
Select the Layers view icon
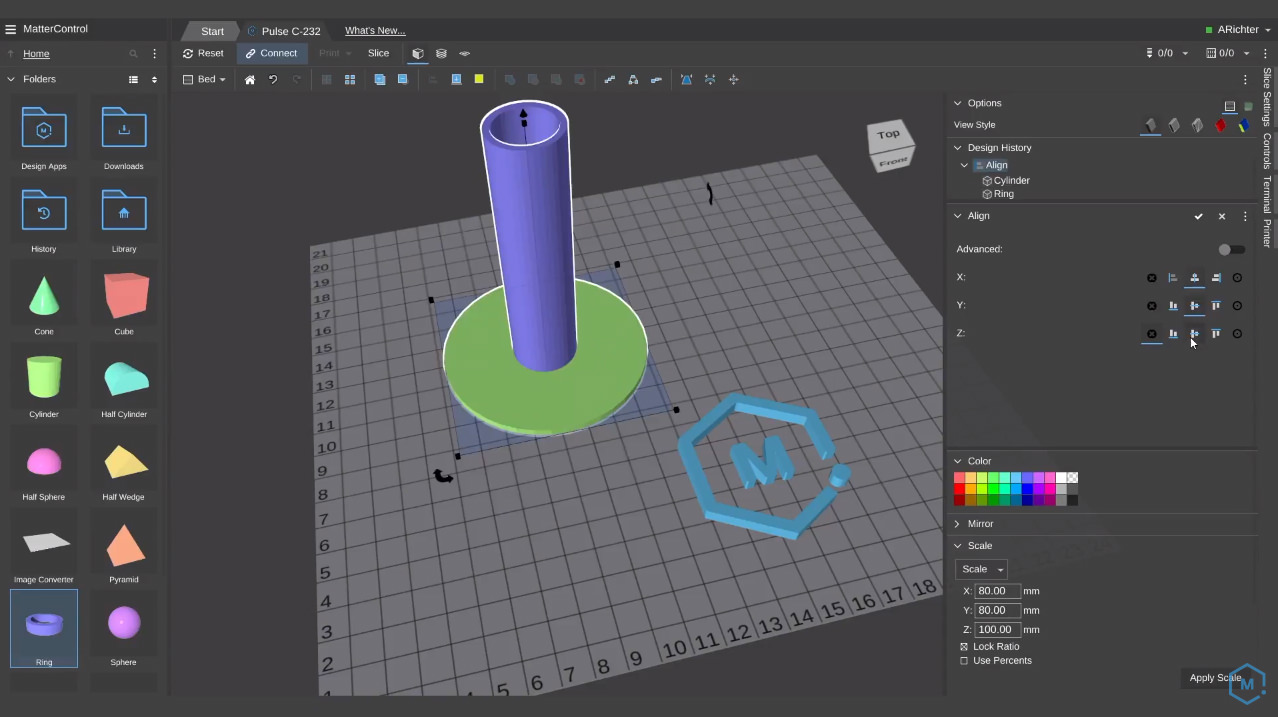pos(441,54)
